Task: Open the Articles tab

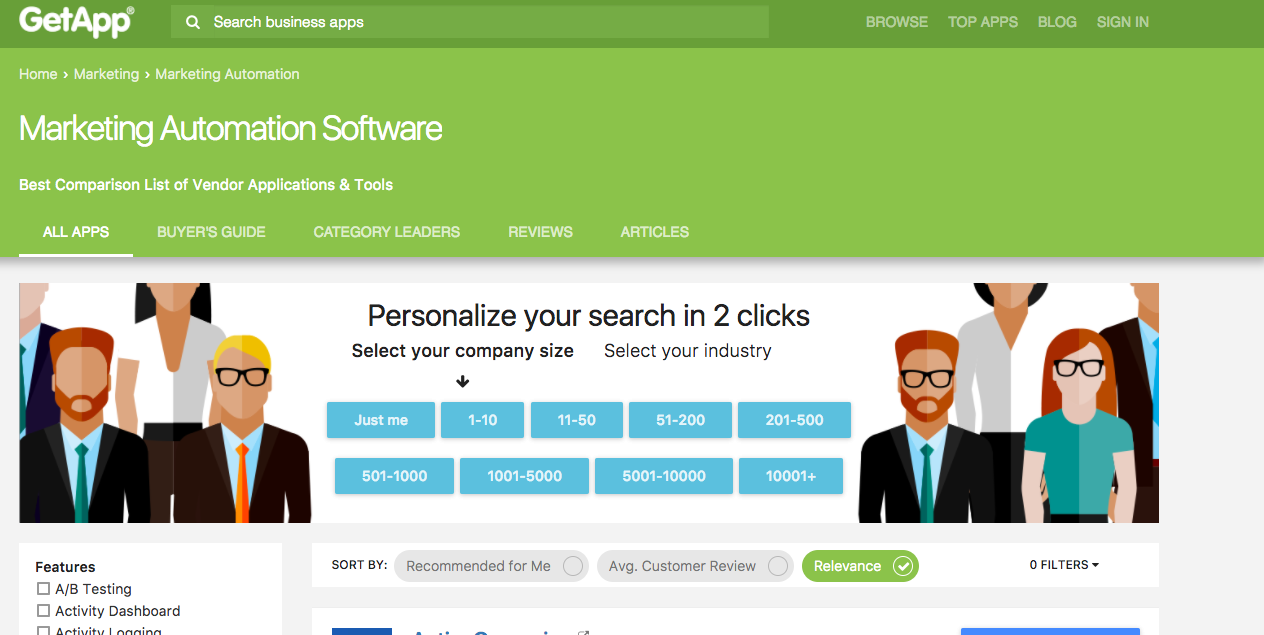Action: pos(655,232)
